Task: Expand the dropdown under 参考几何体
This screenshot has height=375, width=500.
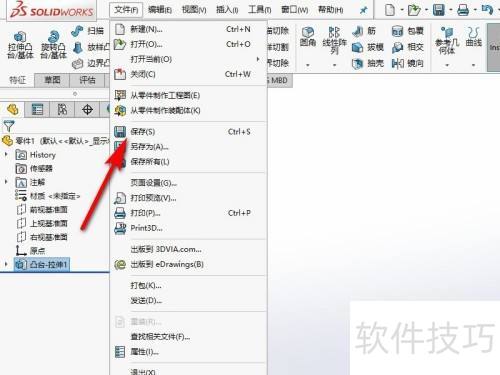Action: click(x=447, y=65)
